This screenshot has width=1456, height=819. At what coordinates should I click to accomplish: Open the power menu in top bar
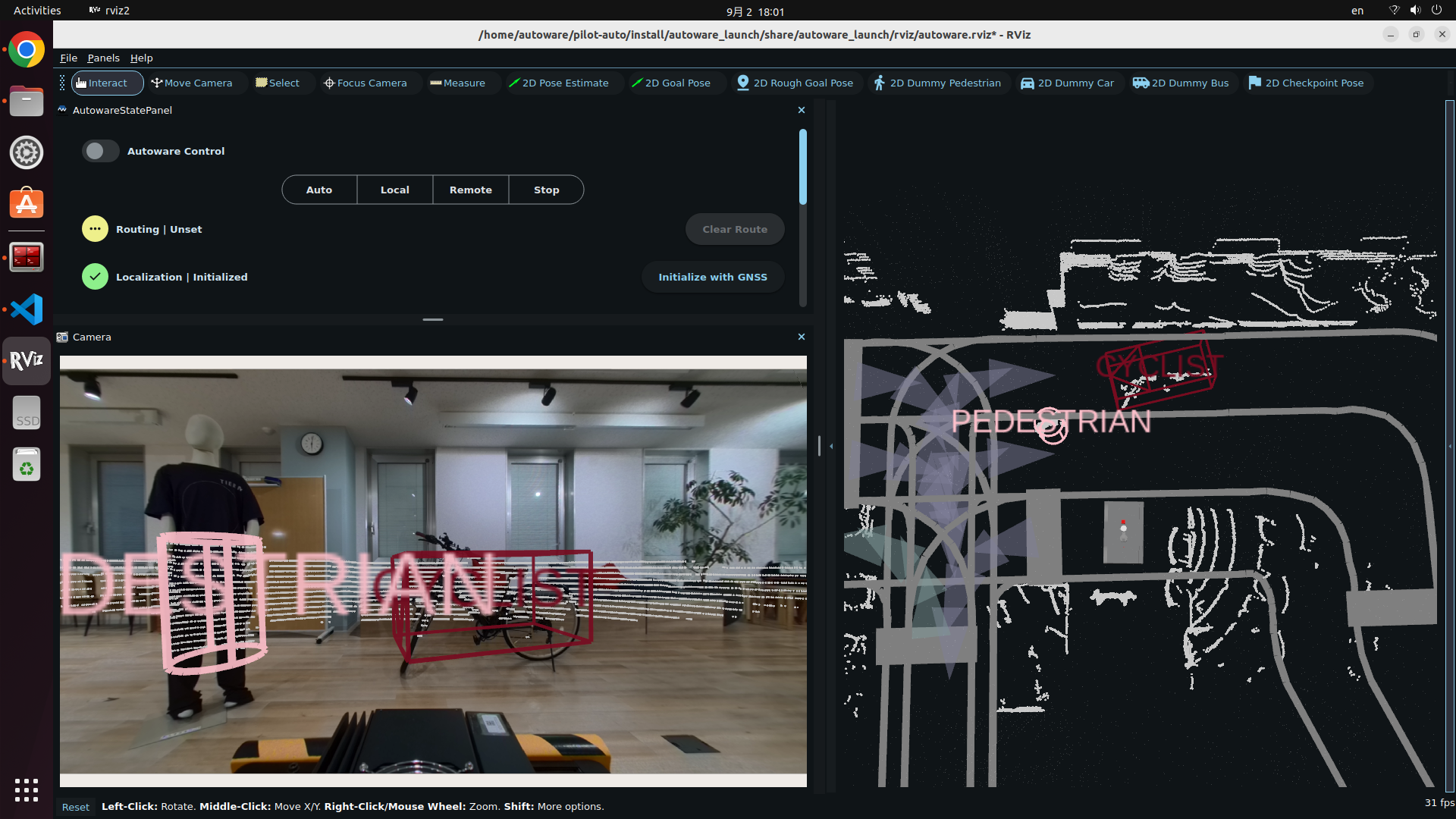click(x=1436, y=11)
